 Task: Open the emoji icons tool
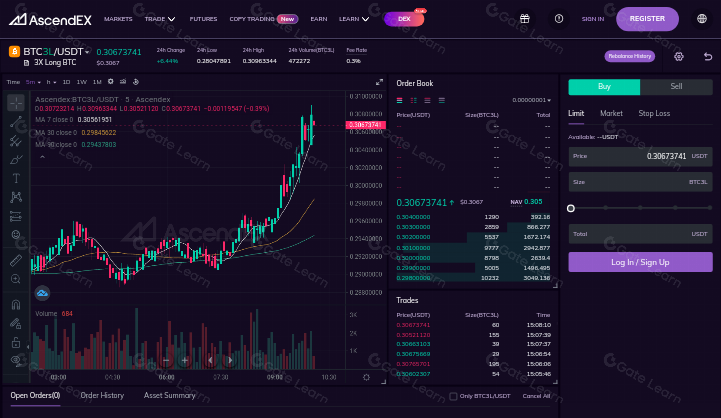click(16, 235)
